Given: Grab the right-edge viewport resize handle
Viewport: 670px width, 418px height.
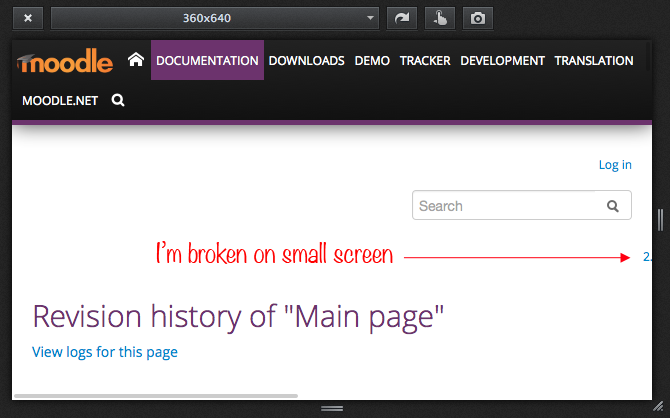Looking at the screenshot, I should click(x=661, y=220).
